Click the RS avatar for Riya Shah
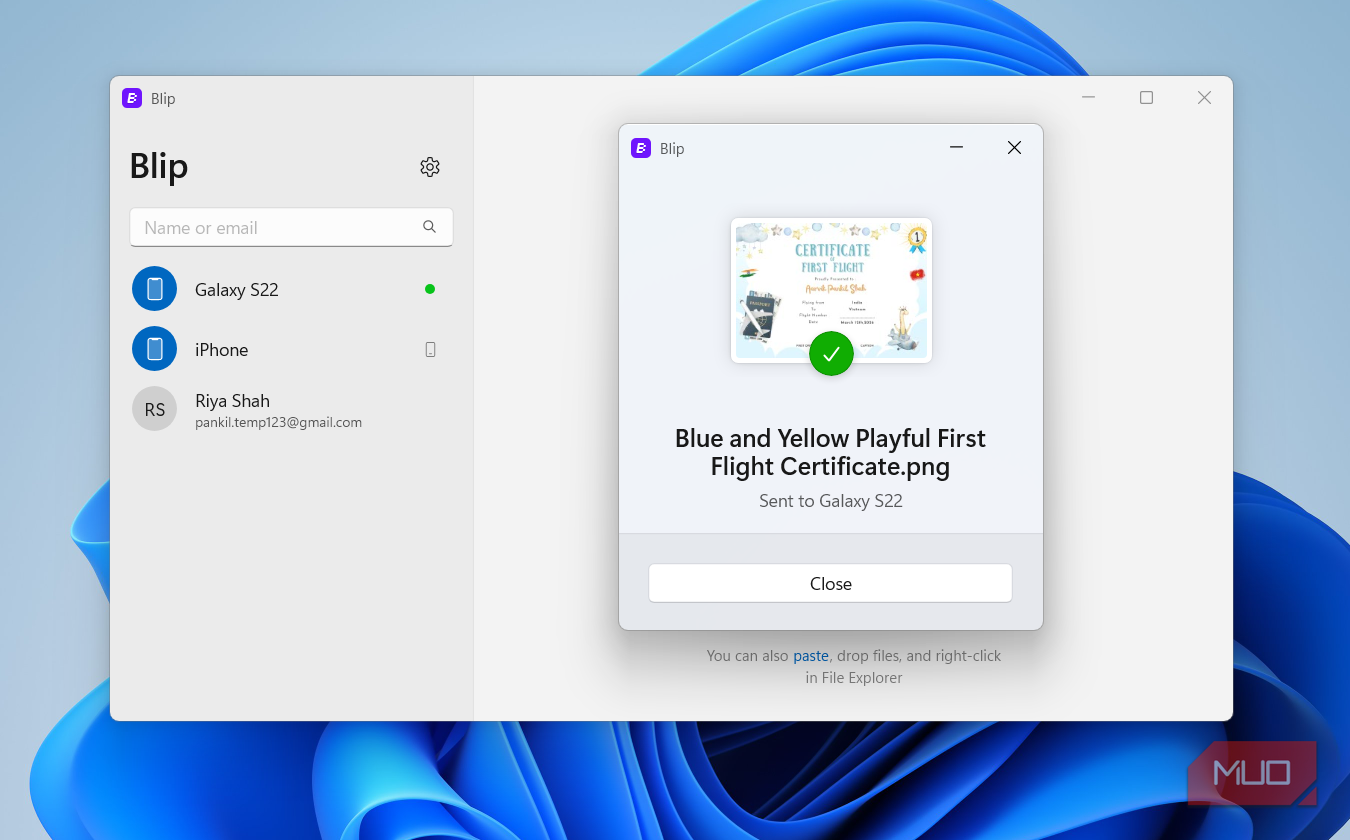The width and height of the screenshot is (1350, 840). [154, 409]
